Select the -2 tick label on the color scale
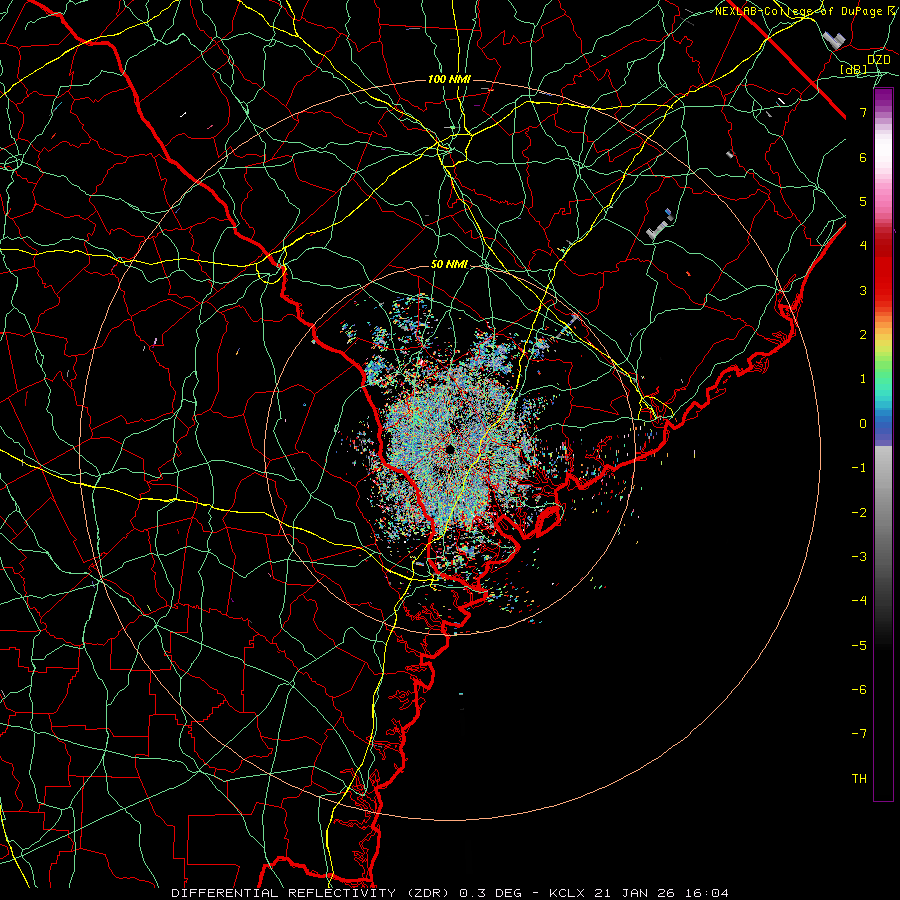Viewport: 900px width, 900px height. pyautogui.click(x=859, y=513)
